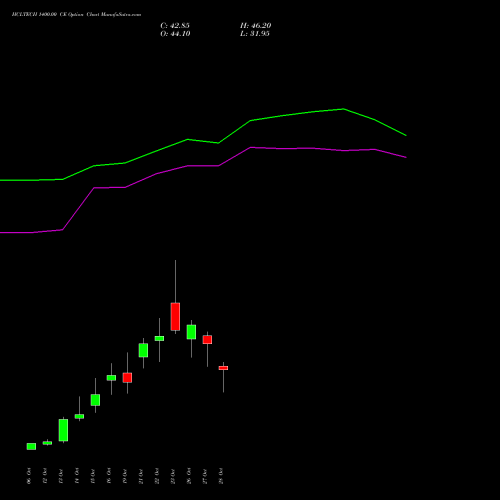This screenshot has height=500, width=500.
Task: Click the large green candle above 13 Oct
Action: point(63,430)
